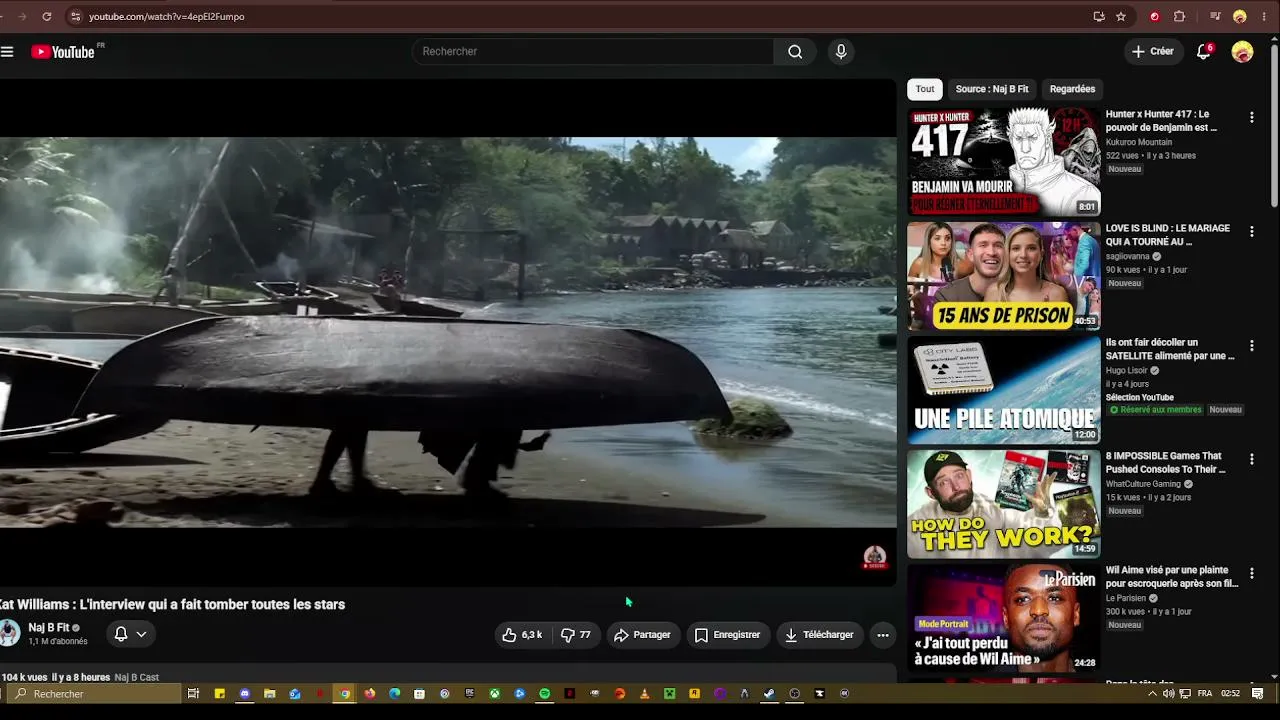Open Xbox app from the taskbar

coord(494,693)
